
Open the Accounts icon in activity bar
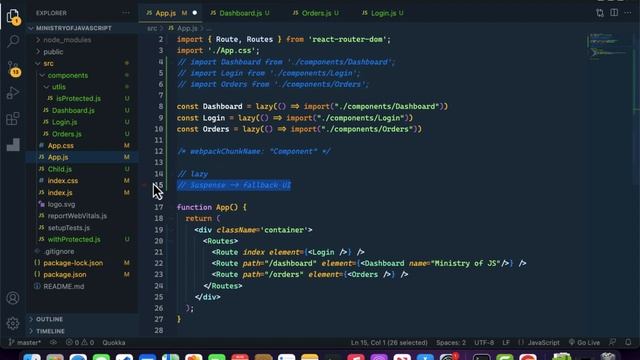pos(13,298)
